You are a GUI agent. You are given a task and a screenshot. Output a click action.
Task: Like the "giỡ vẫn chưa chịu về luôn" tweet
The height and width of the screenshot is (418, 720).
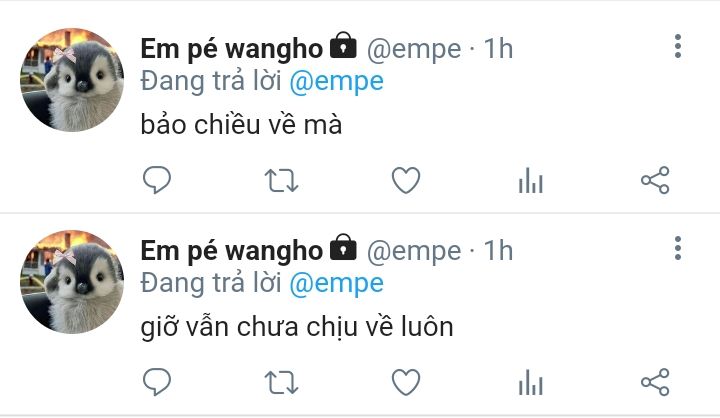(406, 382)
